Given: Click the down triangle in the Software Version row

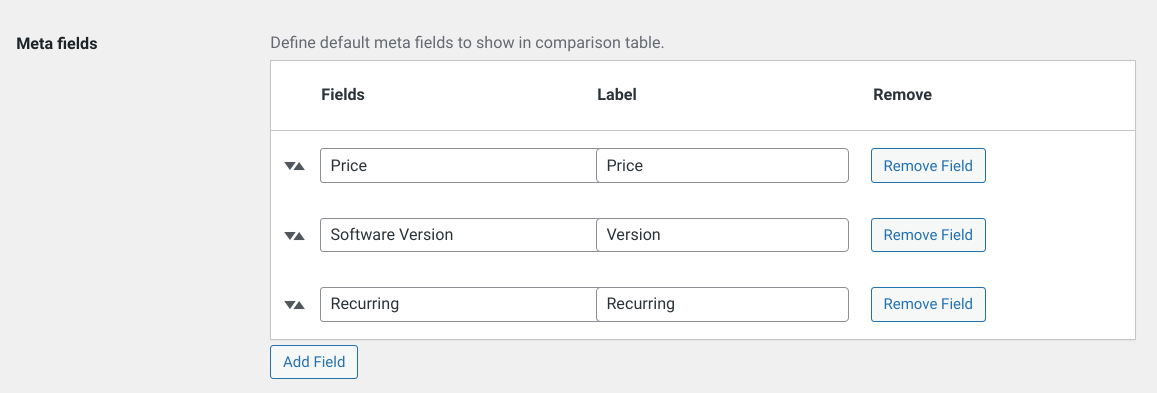Looking at the screenshot, I should pyautogui.click(x=290, y=236).
